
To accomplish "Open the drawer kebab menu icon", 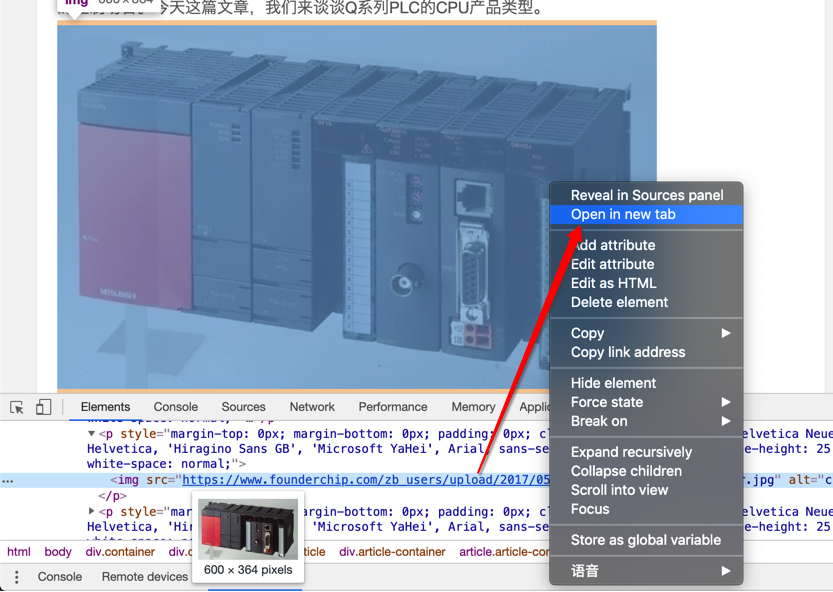I will 16,577.
